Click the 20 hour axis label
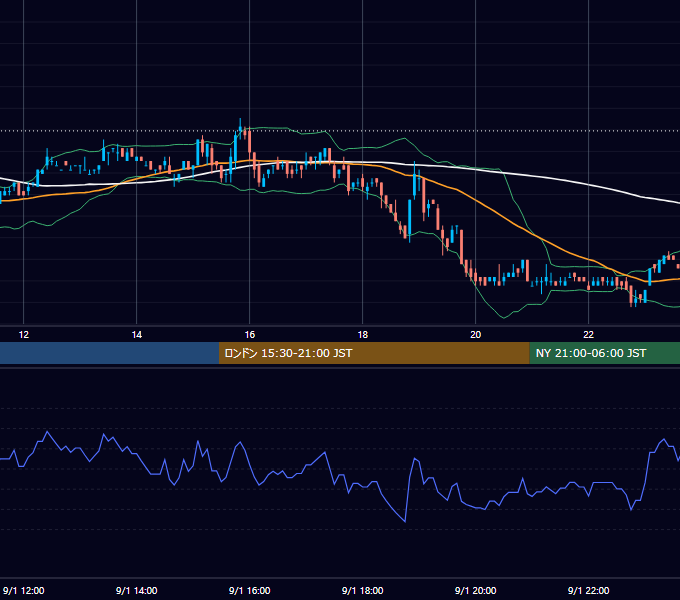Screen dimensions: 680x600 tap(476, 335)
